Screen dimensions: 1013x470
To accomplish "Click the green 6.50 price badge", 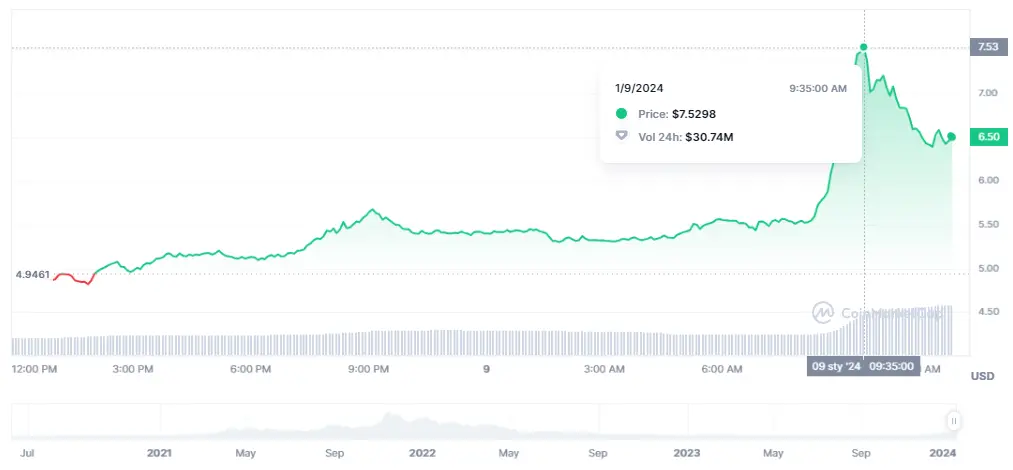I will point(988,137).
